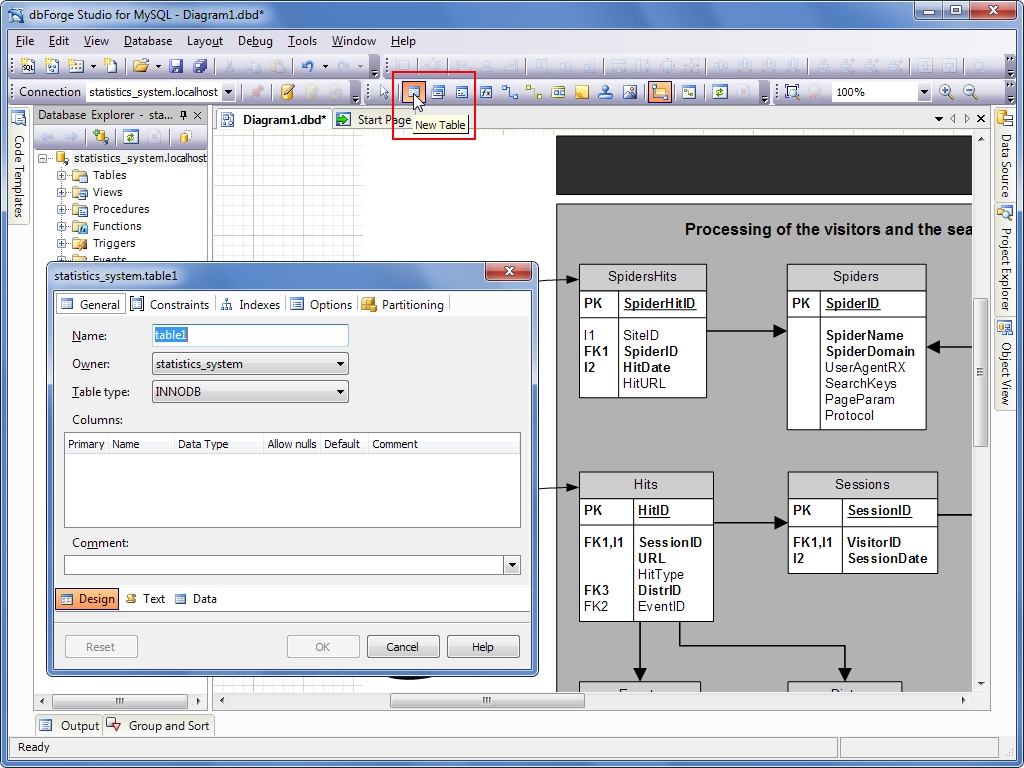
Task: Save the diagram with the floppy disk icon
Action: [x=176, y=66]
